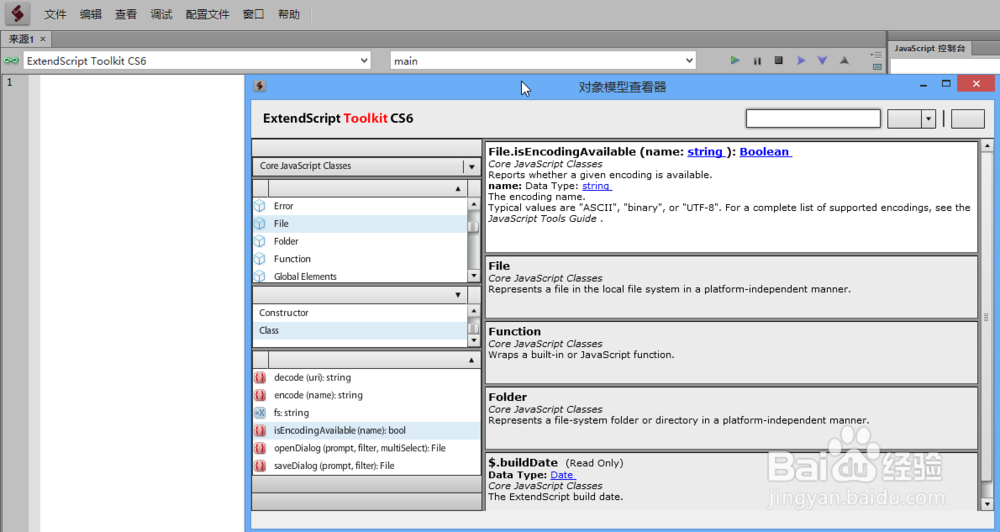
Task: Click the search input field in Object Model Viewer
Action: [x=813, y=119]
